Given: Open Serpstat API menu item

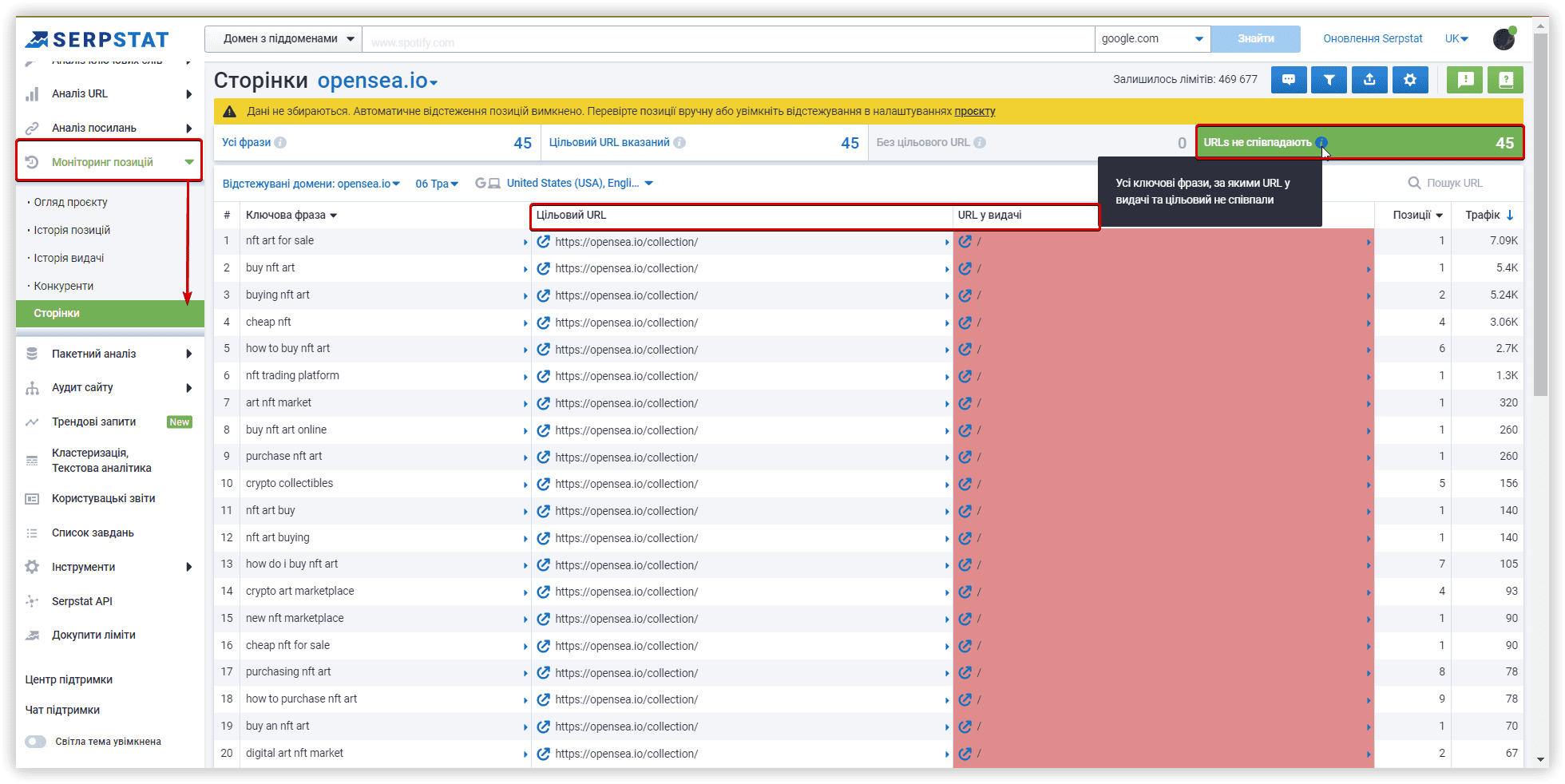Looking at the screenshot, I should tap(82, 601).
